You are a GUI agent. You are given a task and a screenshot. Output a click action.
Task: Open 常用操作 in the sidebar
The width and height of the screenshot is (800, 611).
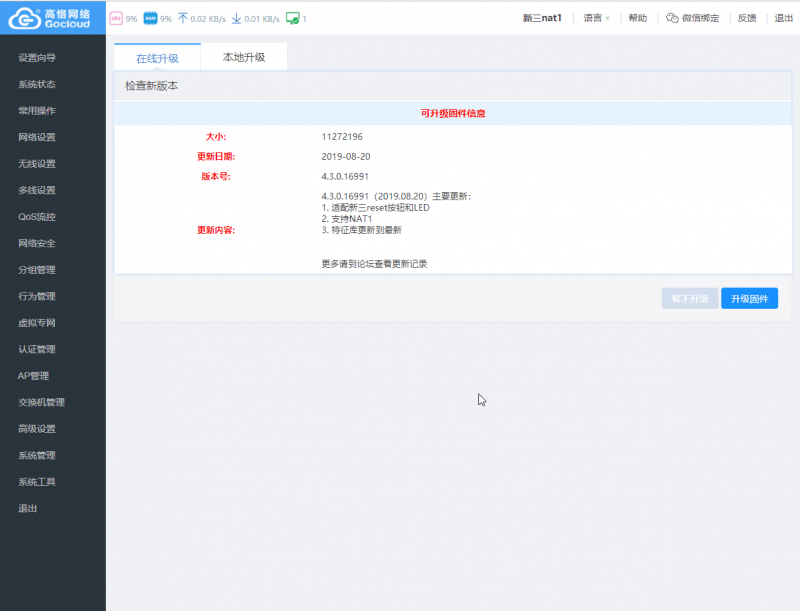(x=37, y=111)
